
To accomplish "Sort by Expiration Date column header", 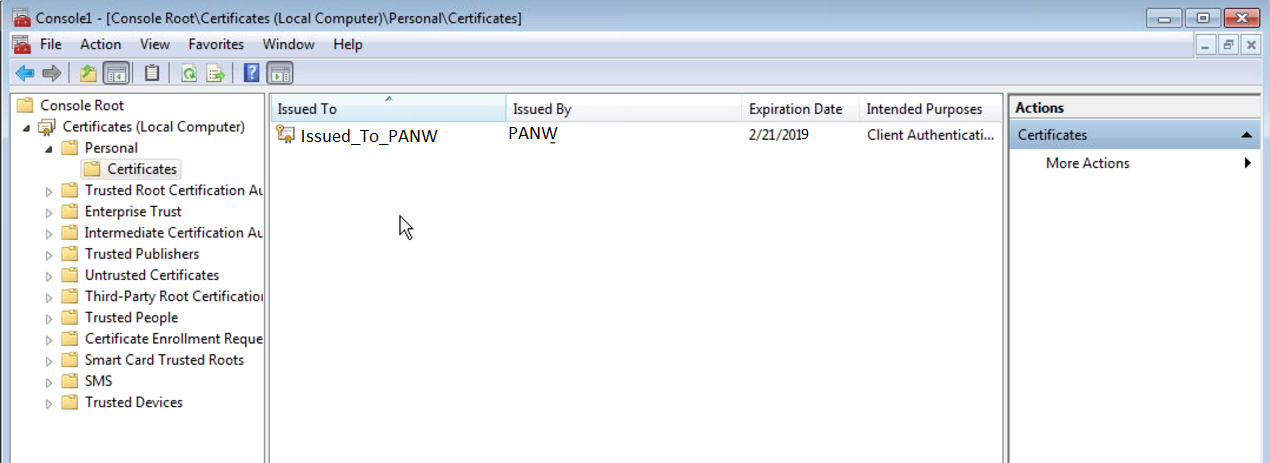I will click(x=800, y=109).
